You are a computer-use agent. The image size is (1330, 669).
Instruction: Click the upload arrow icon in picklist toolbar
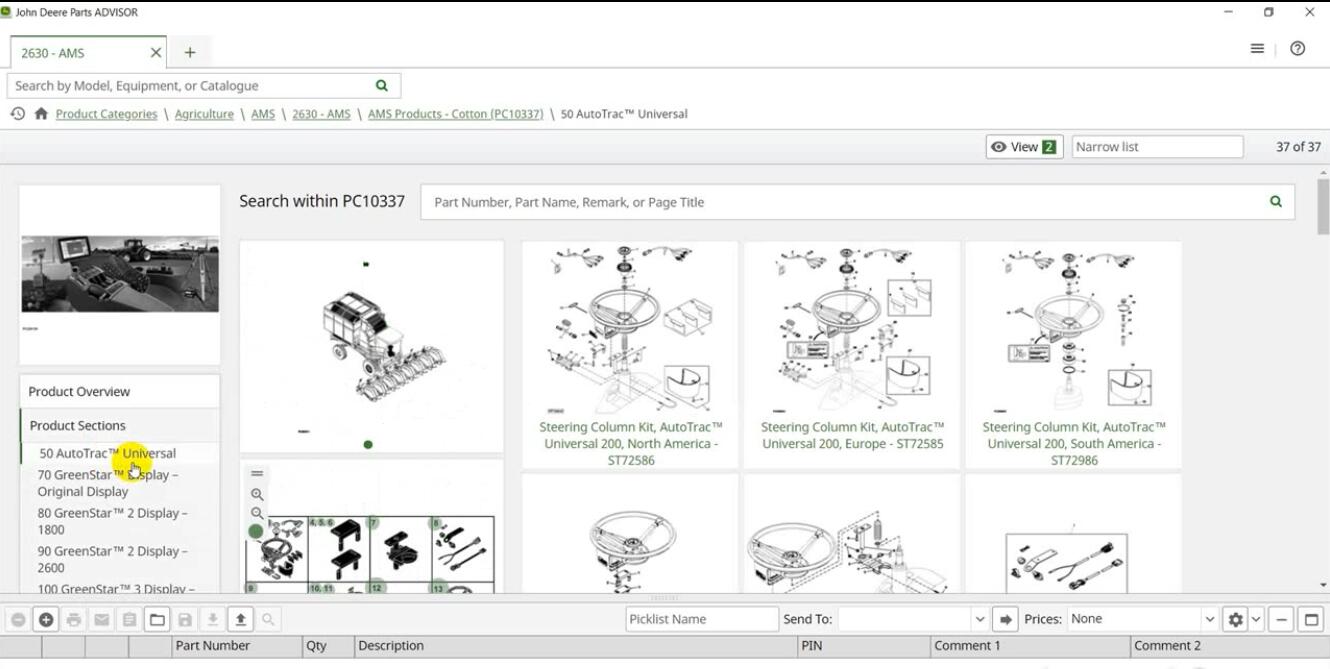click(241, 620)
